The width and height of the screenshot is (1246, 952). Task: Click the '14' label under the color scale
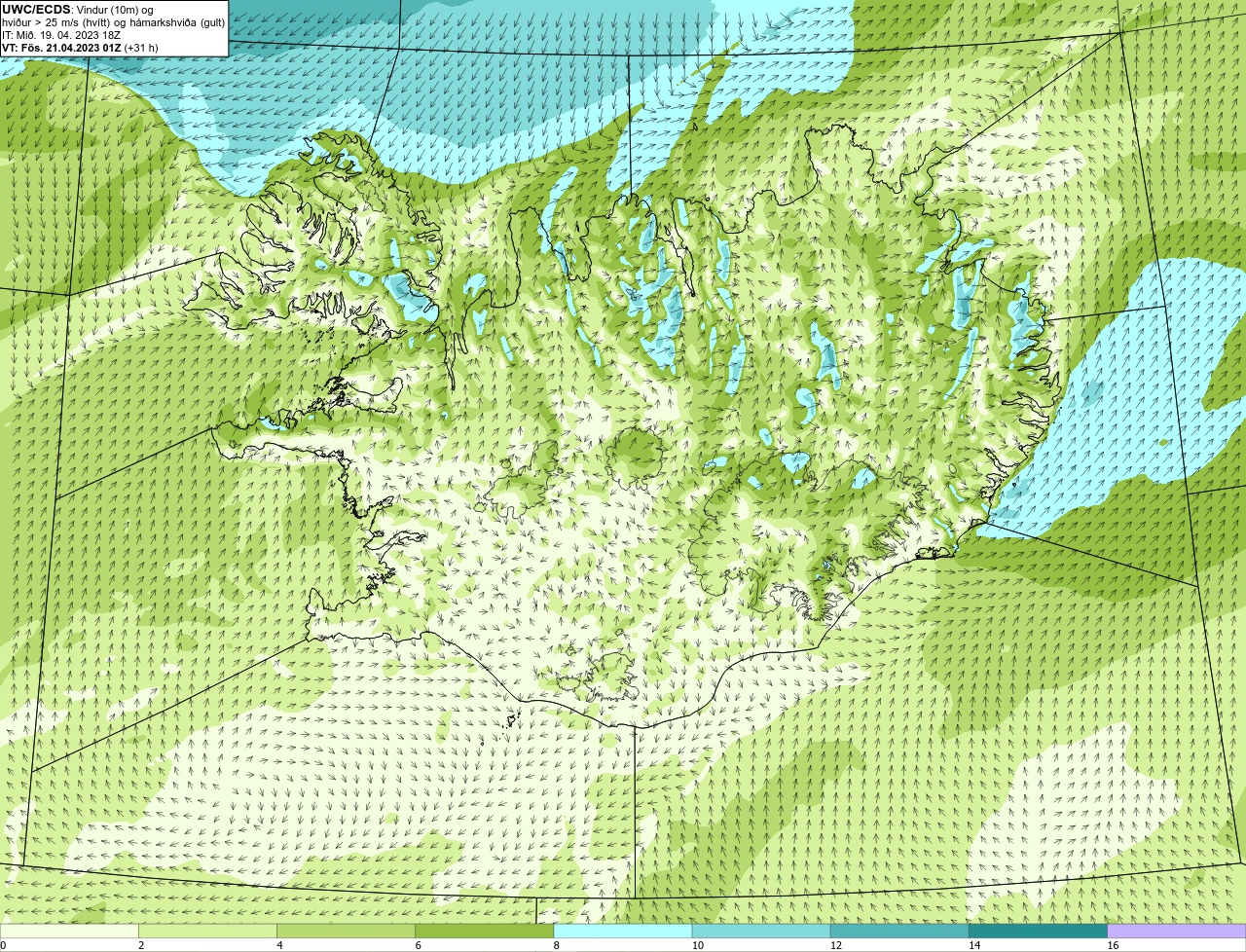973,945
